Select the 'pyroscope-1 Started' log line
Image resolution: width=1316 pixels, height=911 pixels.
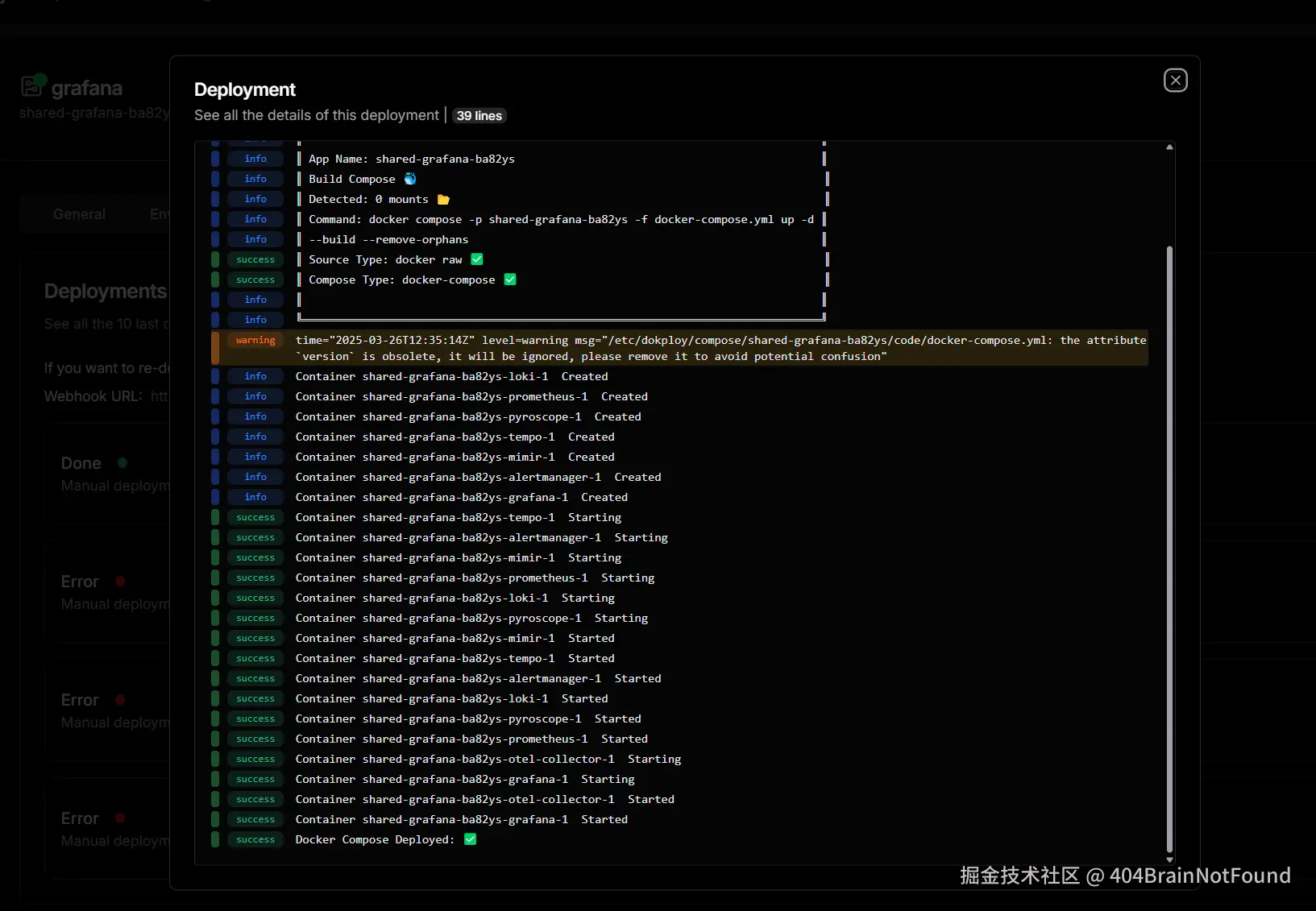(468, 718)
